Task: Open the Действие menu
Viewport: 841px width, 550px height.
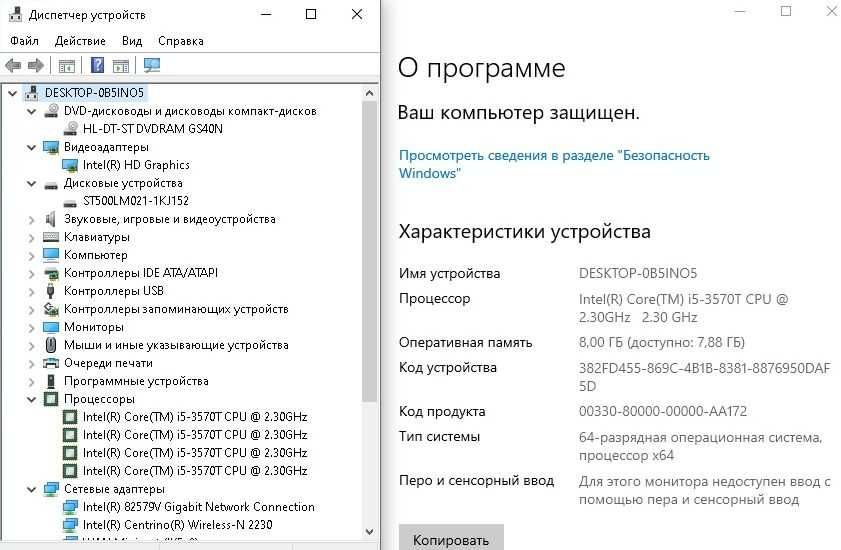Action: click(x=80, y=41)
